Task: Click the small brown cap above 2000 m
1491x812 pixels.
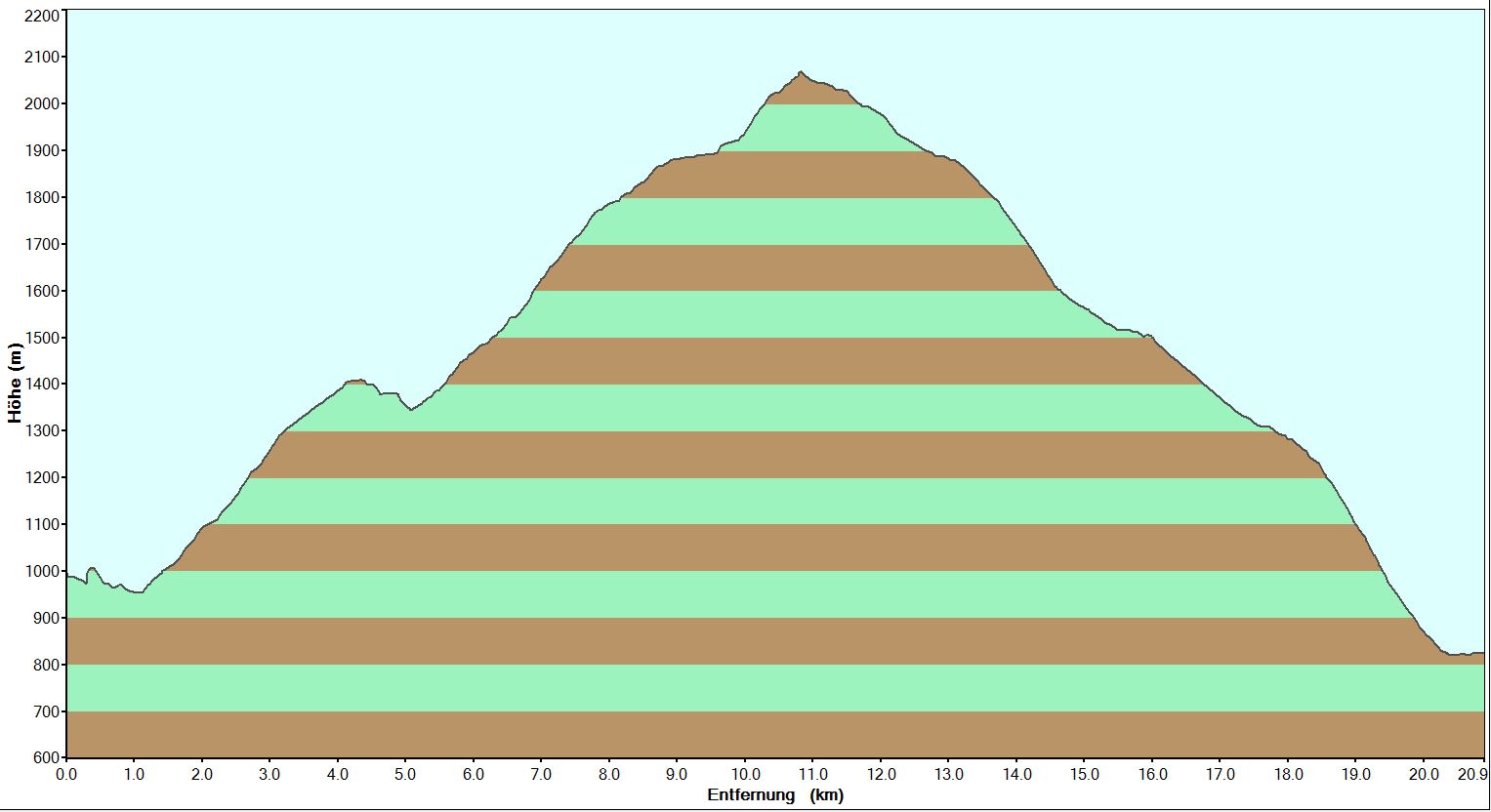Action: (x=810, y=93)
